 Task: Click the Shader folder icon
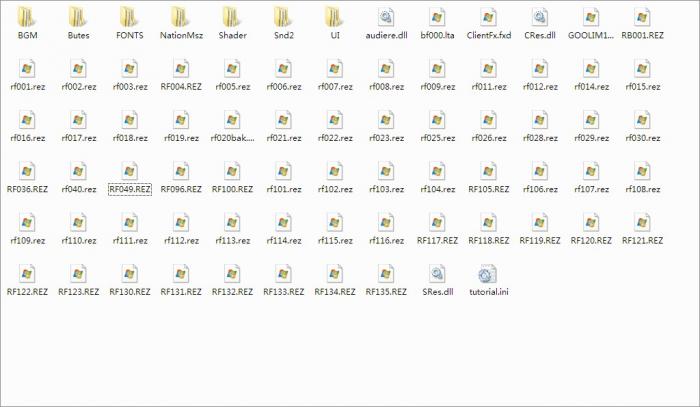[233, 18]
